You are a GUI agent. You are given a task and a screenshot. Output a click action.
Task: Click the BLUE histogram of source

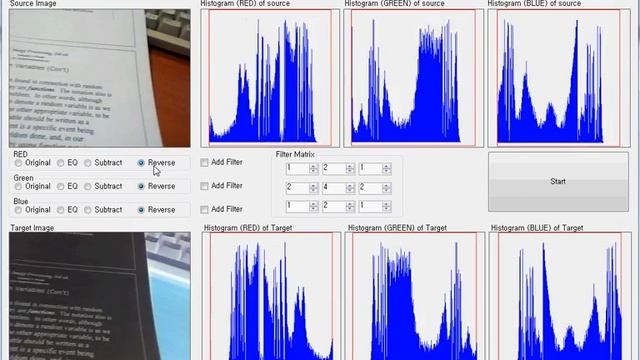tap(559, 78)
